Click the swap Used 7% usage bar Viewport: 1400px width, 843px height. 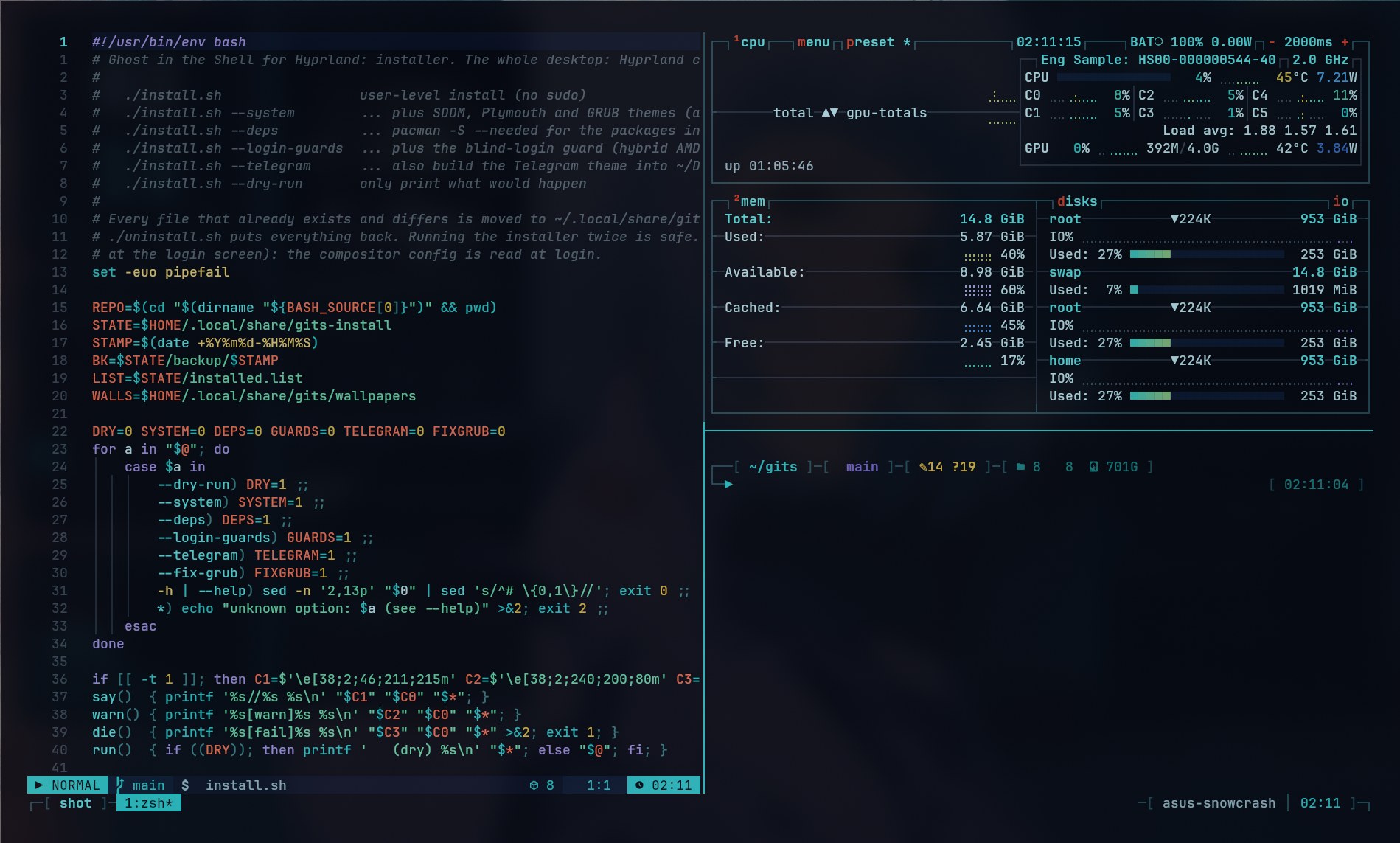(x=1206, y=290)
